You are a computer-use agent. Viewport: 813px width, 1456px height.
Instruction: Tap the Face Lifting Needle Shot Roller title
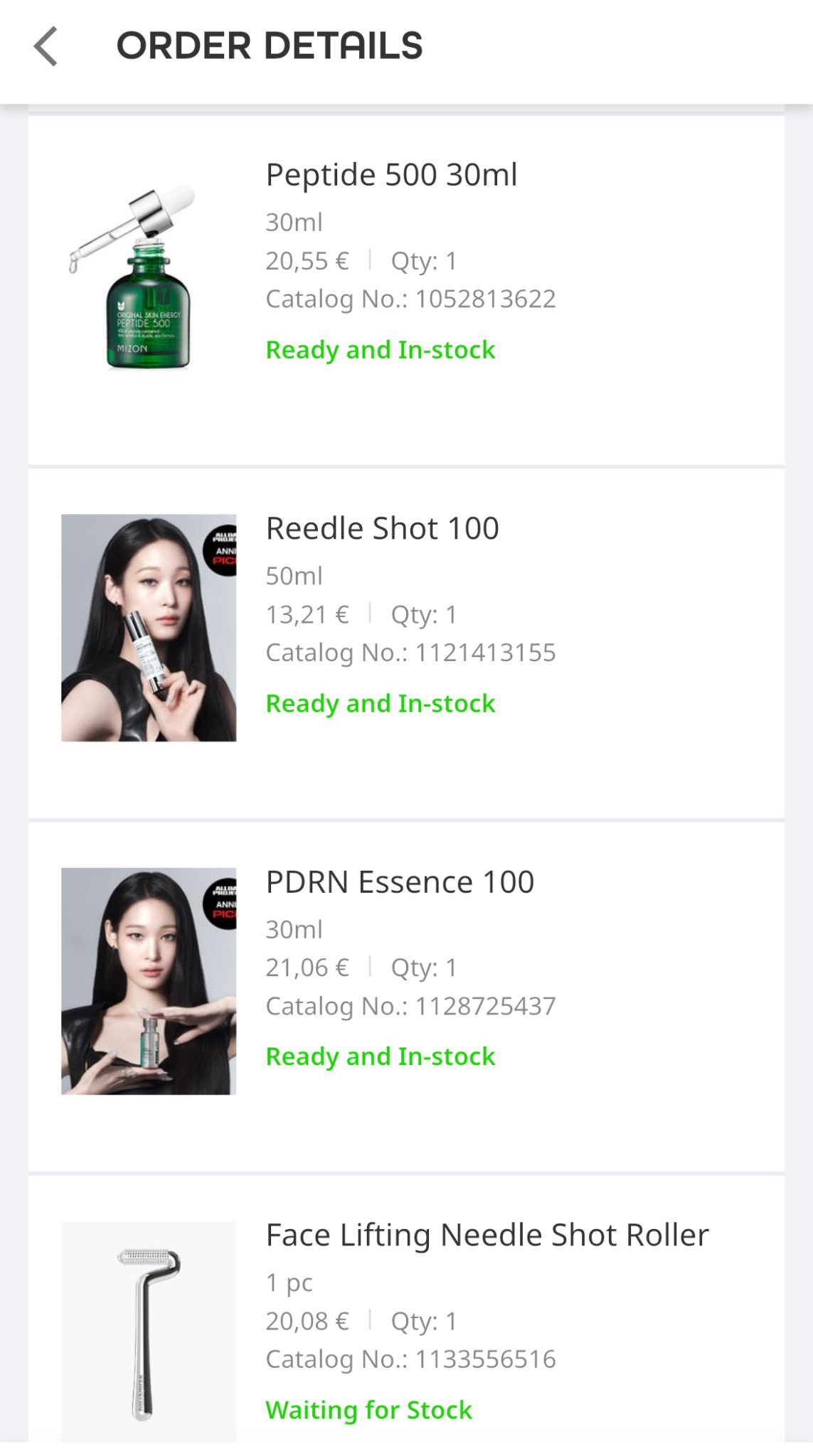487,1236
